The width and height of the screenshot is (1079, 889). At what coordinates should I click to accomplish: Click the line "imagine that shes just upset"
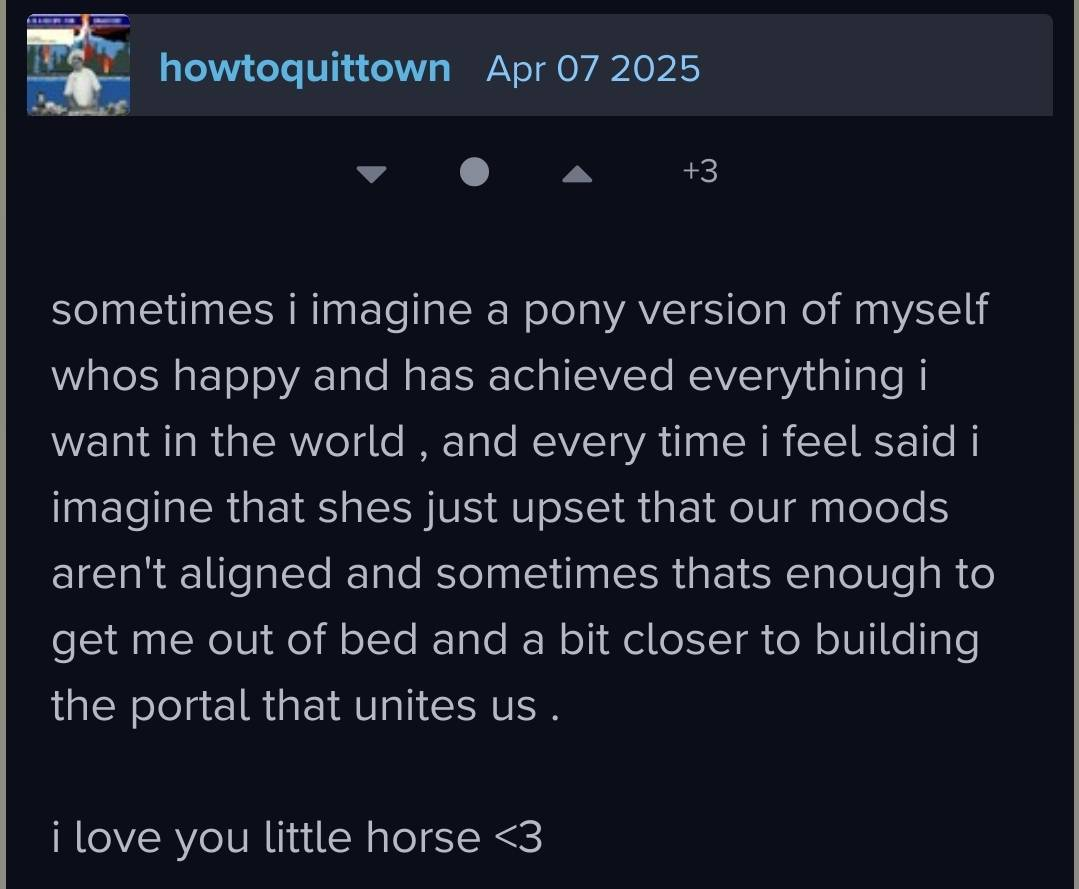pyautogui.click(x=499, y=508)
